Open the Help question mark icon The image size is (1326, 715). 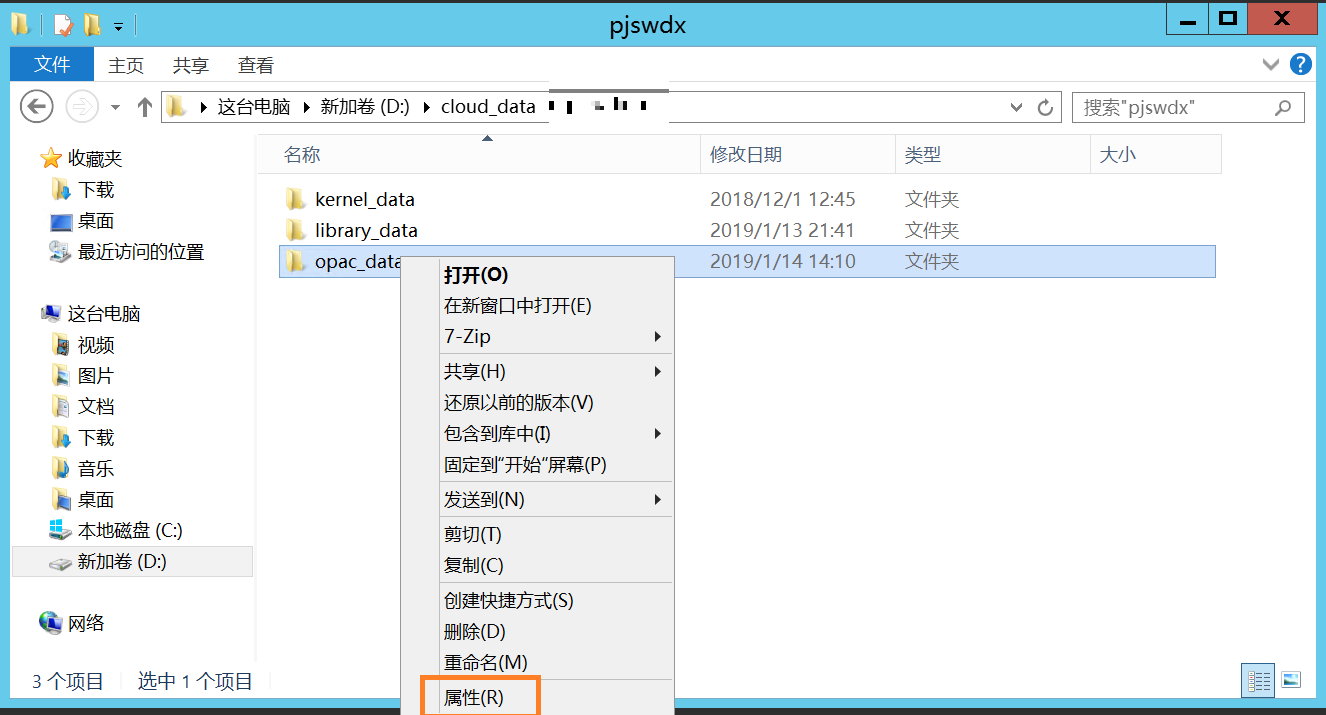pyautogui.click(x=1300, y=64)
